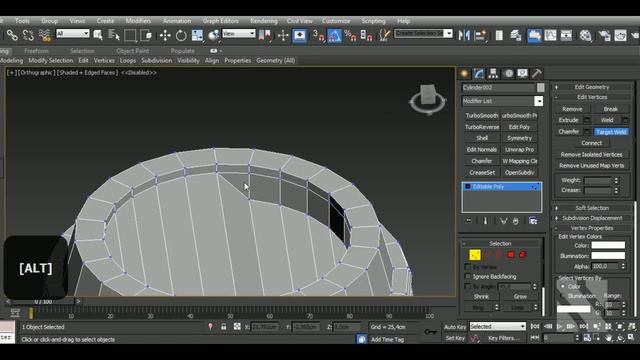Image resolution: width=640 pixels, height=360 pixels.
Task: Toggle the 3D Snaps tool
Action: point(318,36)
